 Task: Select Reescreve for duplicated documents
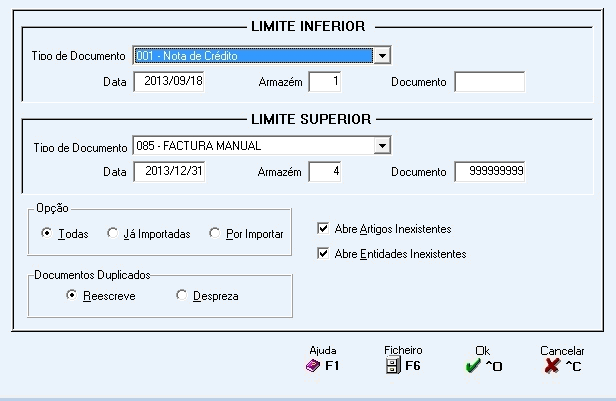pos(71,295)
